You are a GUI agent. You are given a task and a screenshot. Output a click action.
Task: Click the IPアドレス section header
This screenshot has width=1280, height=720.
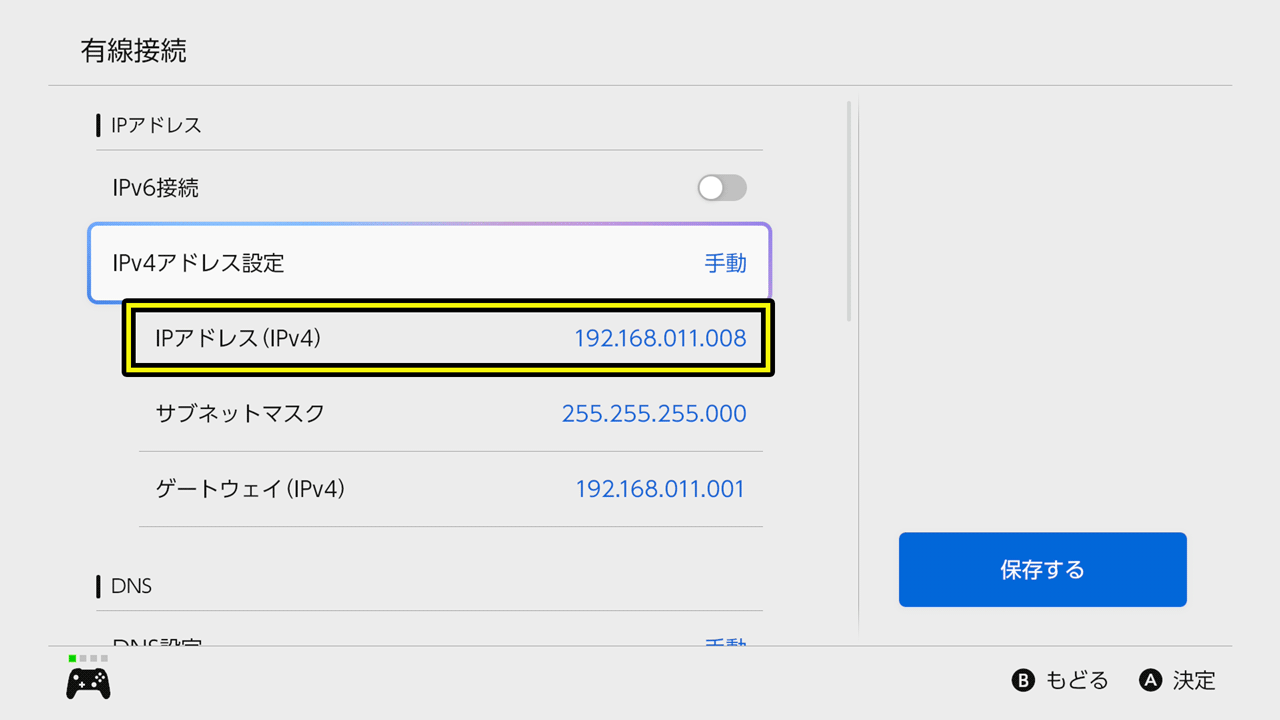coord(156,125)
